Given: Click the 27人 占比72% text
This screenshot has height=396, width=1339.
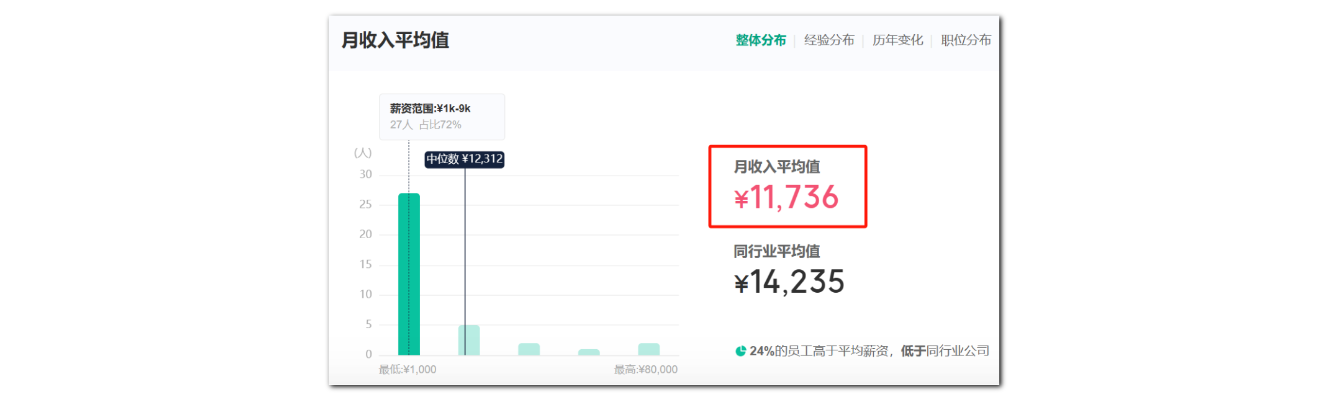Looking at the screenshot, I should (x=426, y=125).
